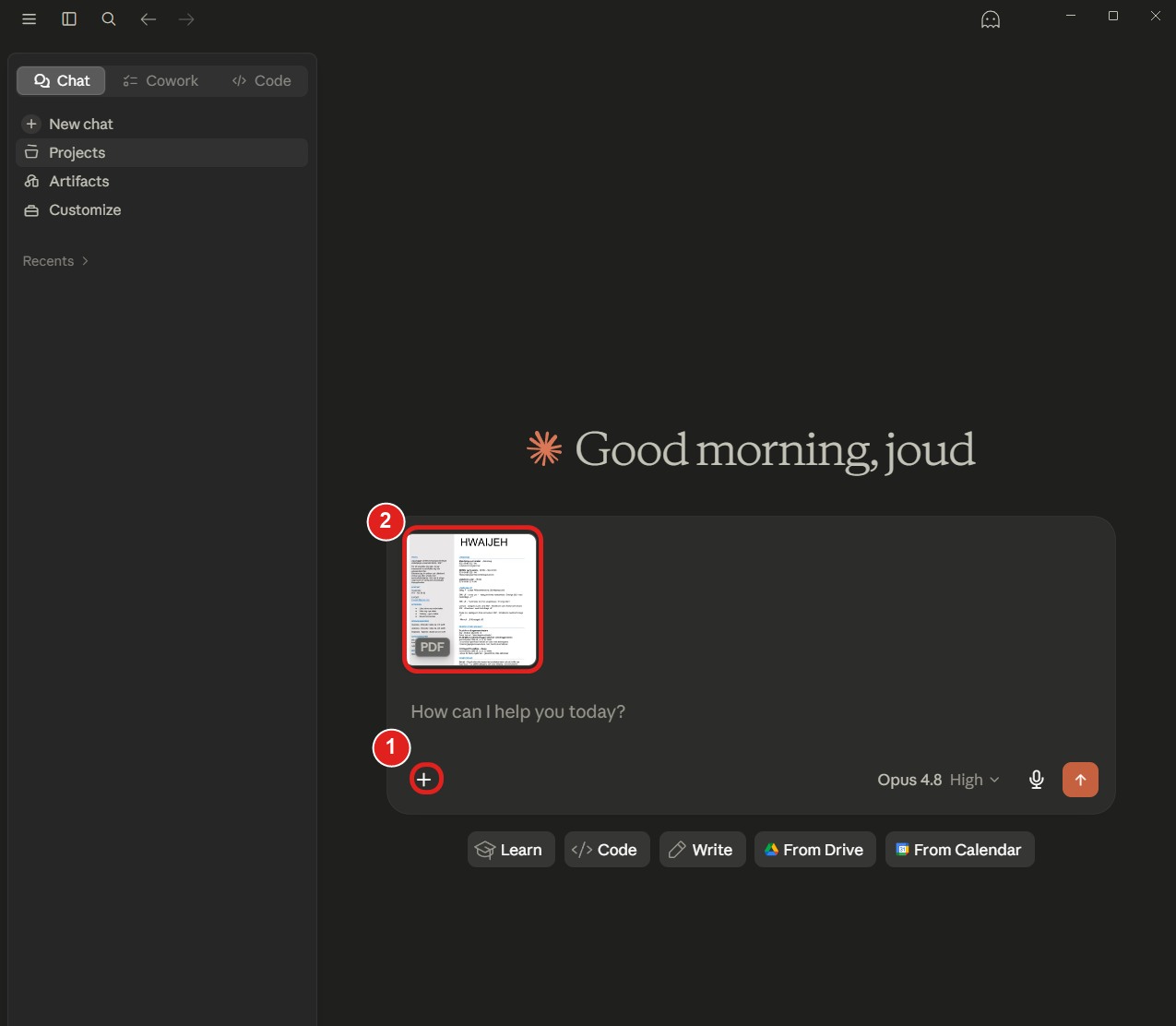Switch to the Cowork tab
Image resolution: width=1176 pixels, height=1026 pixels.
click(x=160, y=80)
